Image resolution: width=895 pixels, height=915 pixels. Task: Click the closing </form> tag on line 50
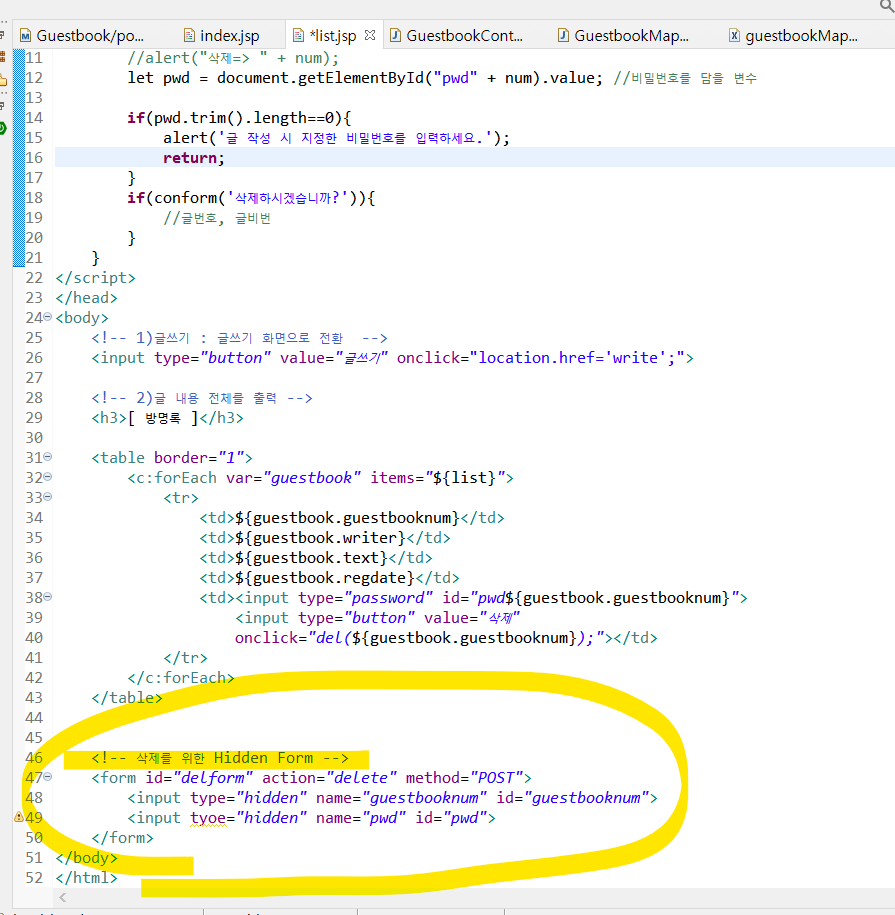(x=122, y=838)
